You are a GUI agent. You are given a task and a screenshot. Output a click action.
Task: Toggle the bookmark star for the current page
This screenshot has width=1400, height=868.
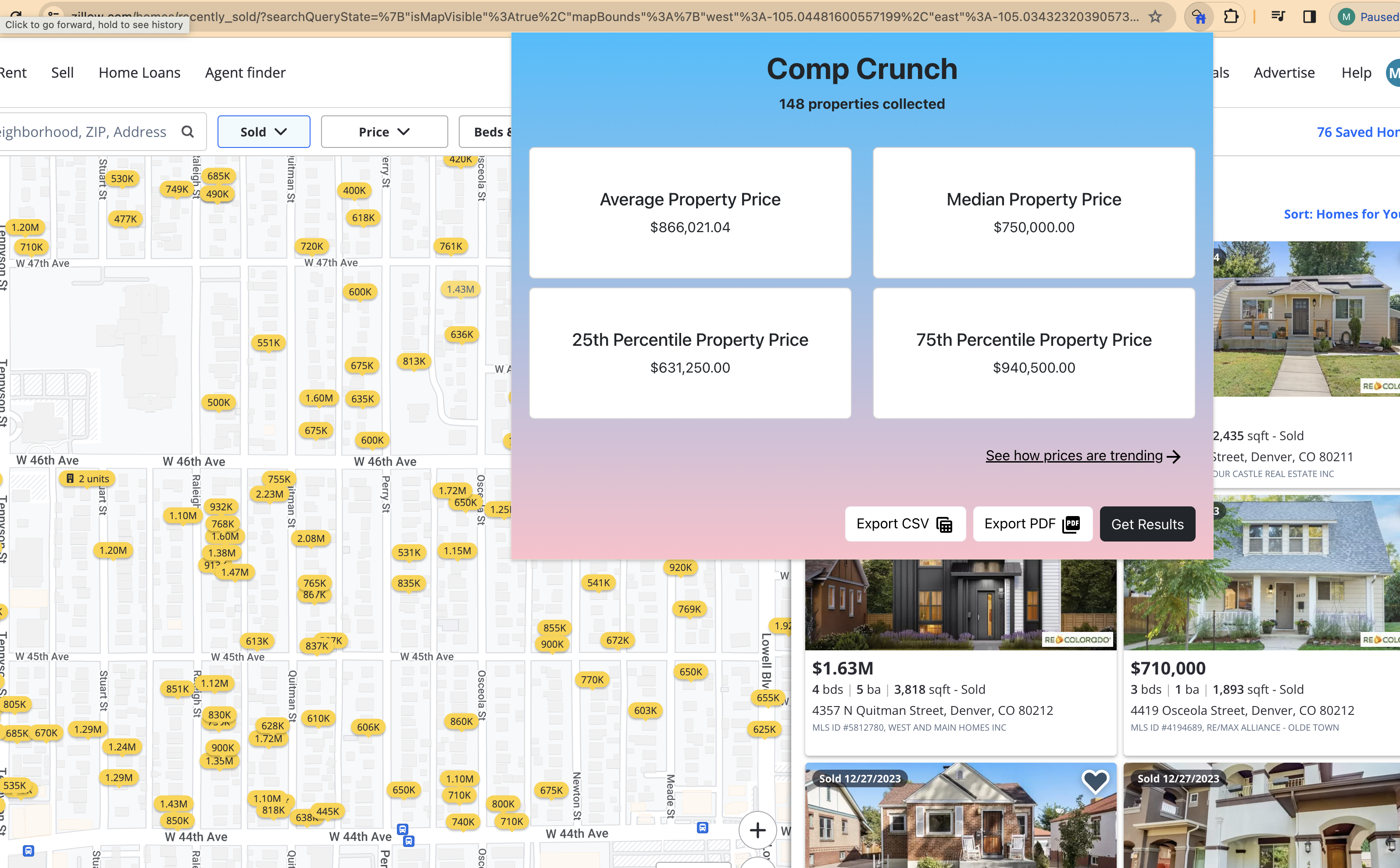click(x=1154, y=16)
